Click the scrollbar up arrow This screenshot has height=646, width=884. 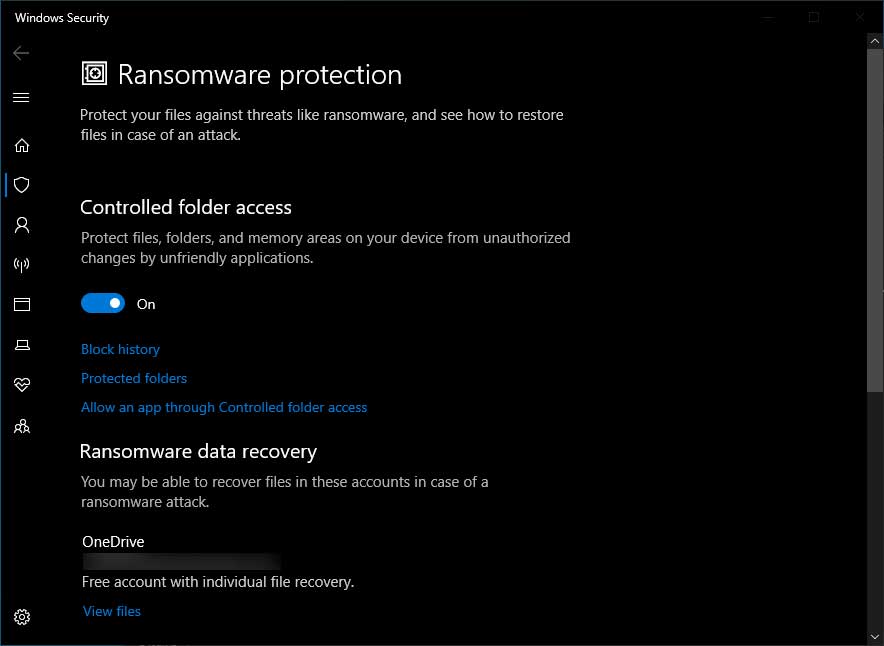point(875,42)
